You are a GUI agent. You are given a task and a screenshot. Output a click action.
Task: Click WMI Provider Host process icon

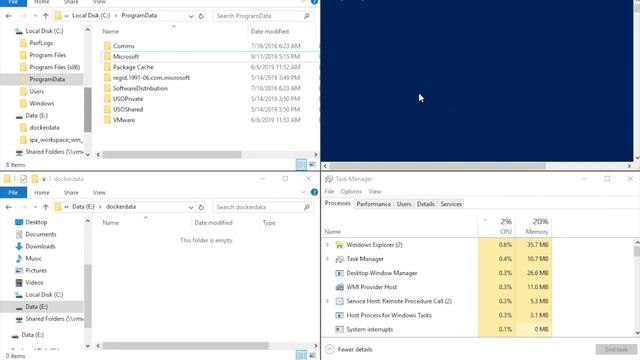pyautogui.click(x=339, y=287)
